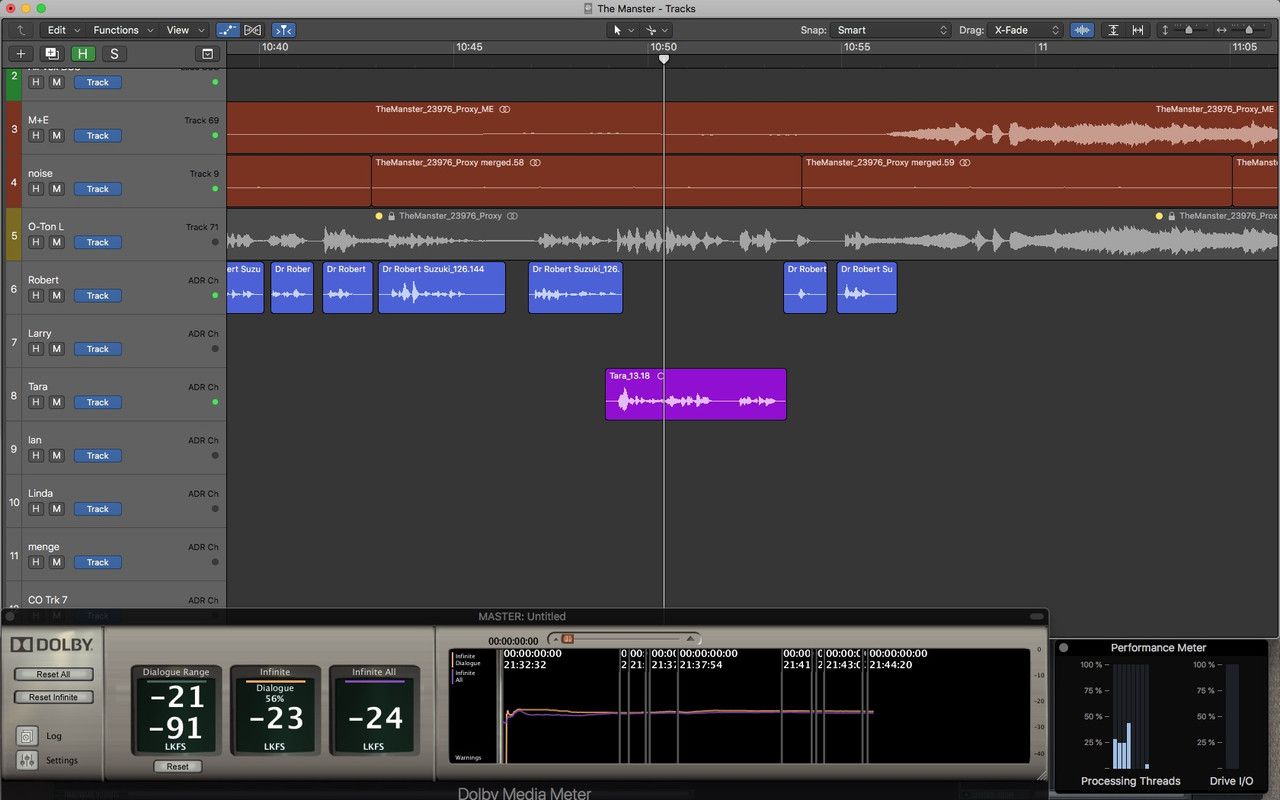Click the lock icon on O-Ton L region
Image resolution: width=1280 pixels, height=800 pixels.
tap(392, 216)
